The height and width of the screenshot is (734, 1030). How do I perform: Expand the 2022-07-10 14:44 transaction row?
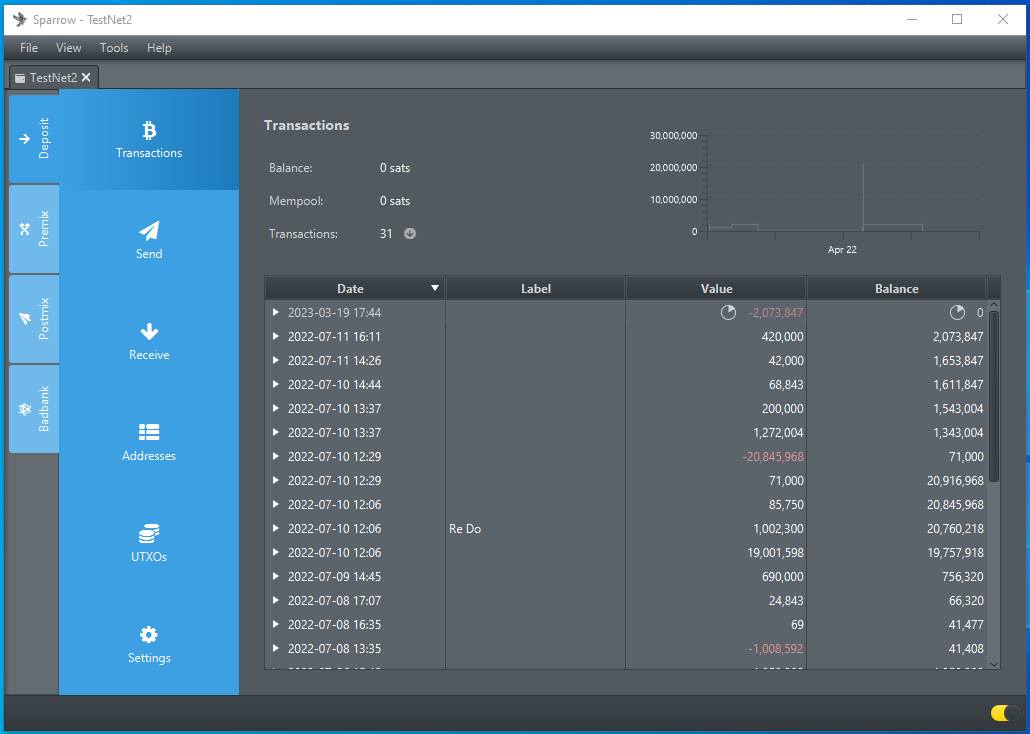(276, 384)
